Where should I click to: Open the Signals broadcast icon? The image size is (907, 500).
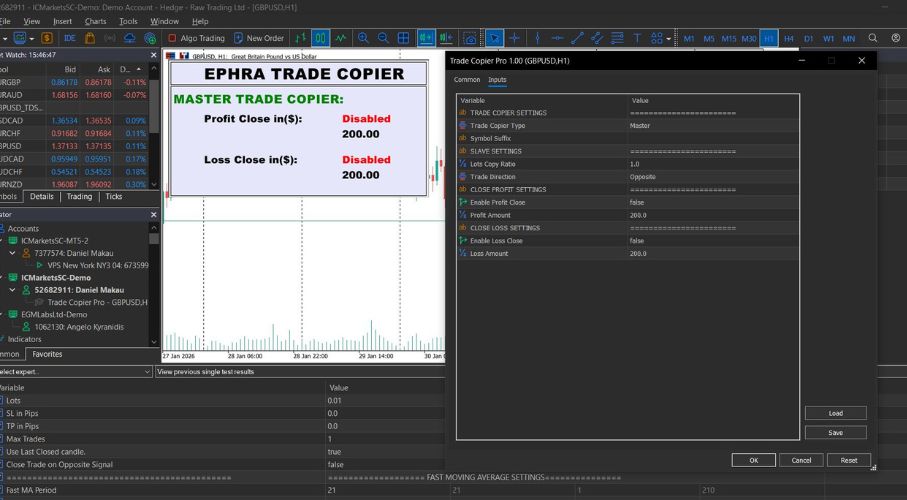pos(109,38)
